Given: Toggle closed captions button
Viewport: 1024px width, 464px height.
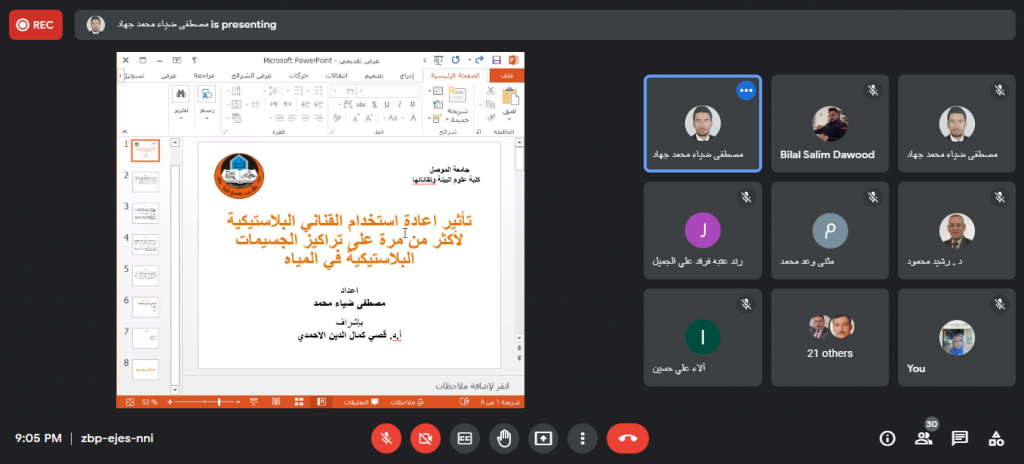Looking at the screenshot, I should pos(465,438).
